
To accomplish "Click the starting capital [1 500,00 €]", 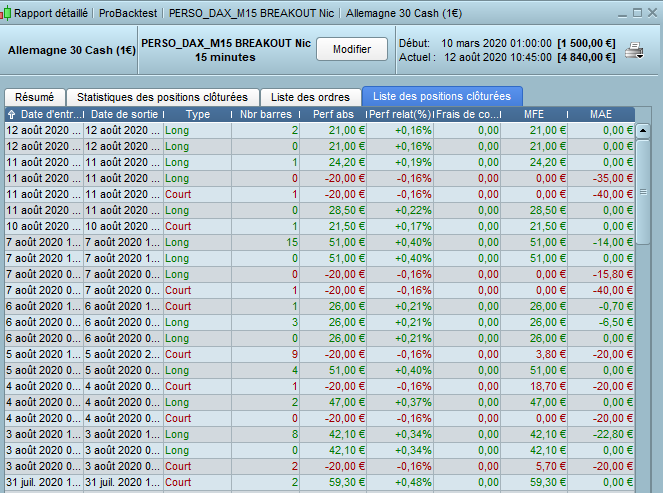I will click(x=586, y=44).
